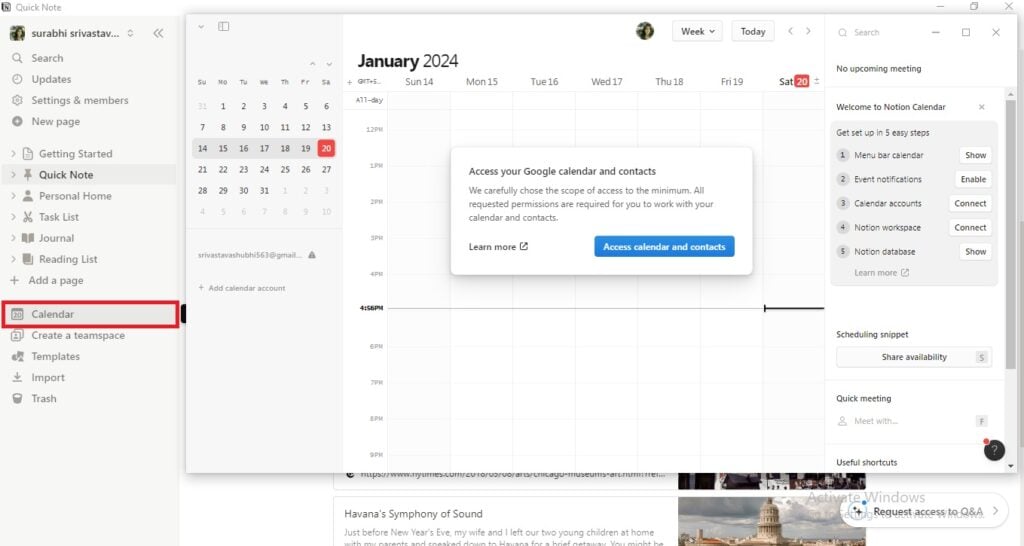Select January 20 in the mini calendar
Image resolution: width=1024 pixels, height=546 pixels.
326,148
